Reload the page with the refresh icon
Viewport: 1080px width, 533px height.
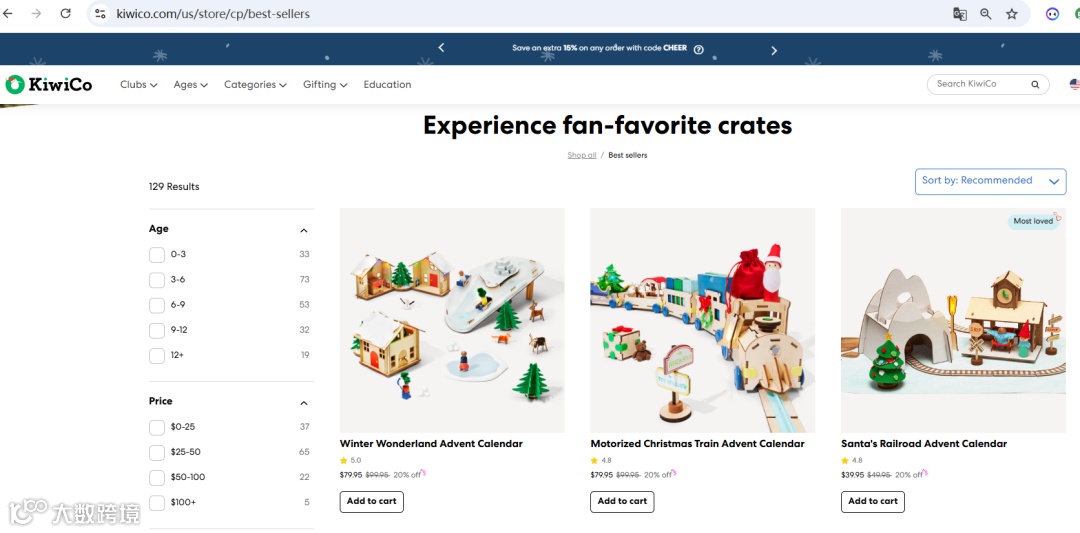pos(65,13)
